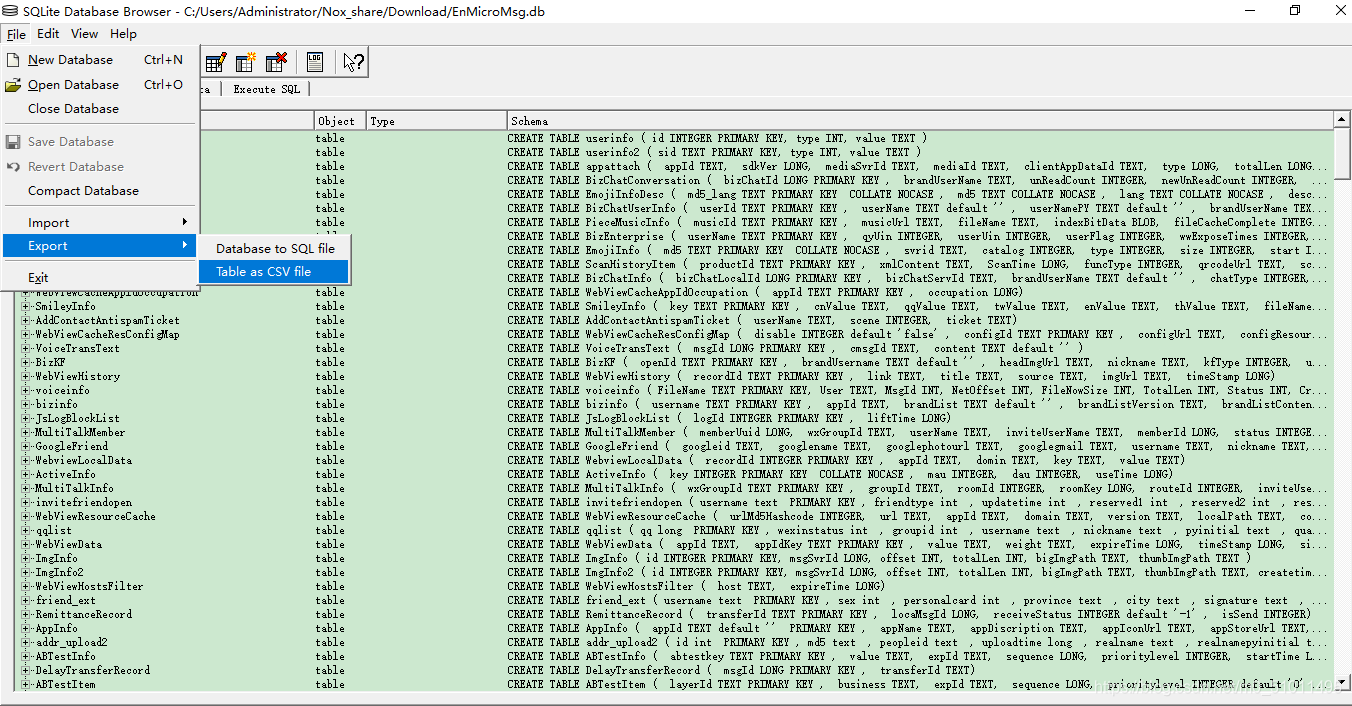Open the View menu
Screen dimensions: 1352x706
click(85, 34)
